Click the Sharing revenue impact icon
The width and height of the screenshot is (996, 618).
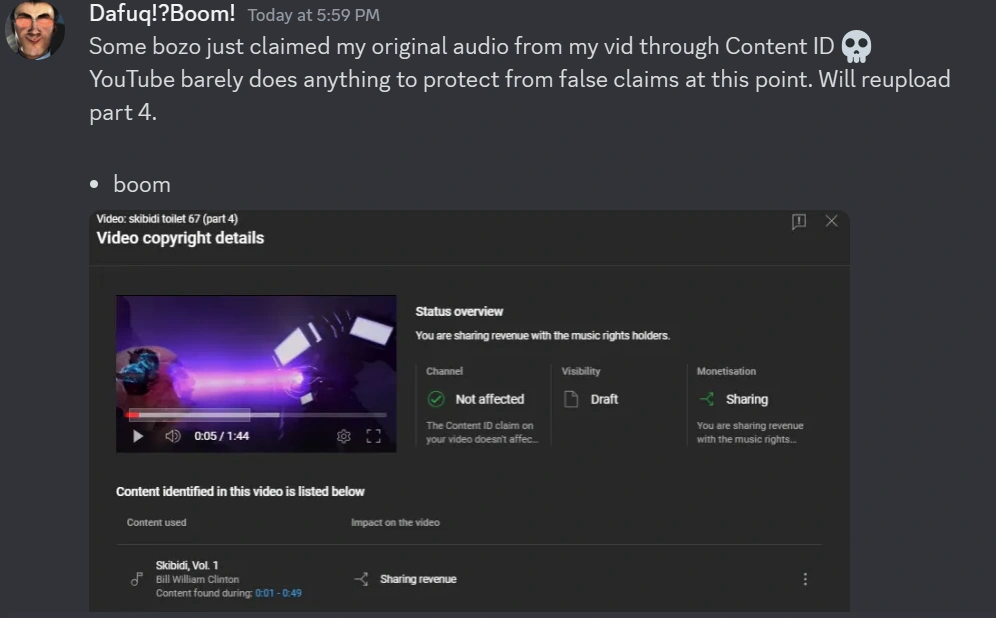tap(361, 579)
